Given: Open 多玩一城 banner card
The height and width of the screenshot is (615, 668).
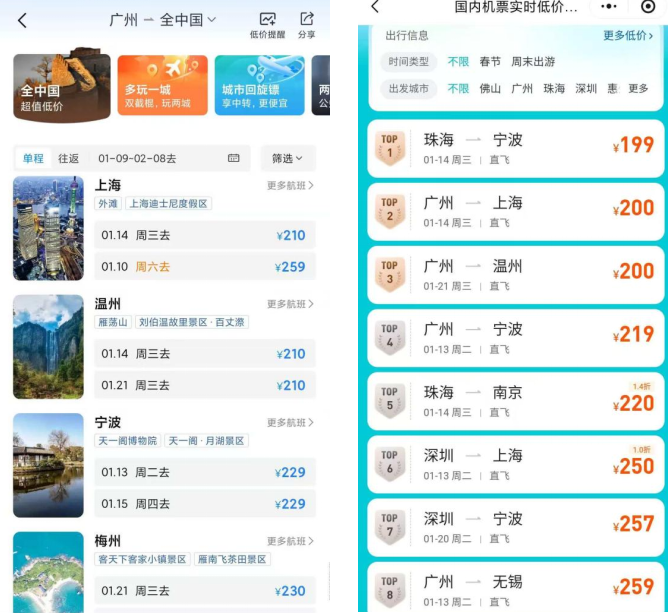Looking at the screenshot, I should (x=162, y=85).
